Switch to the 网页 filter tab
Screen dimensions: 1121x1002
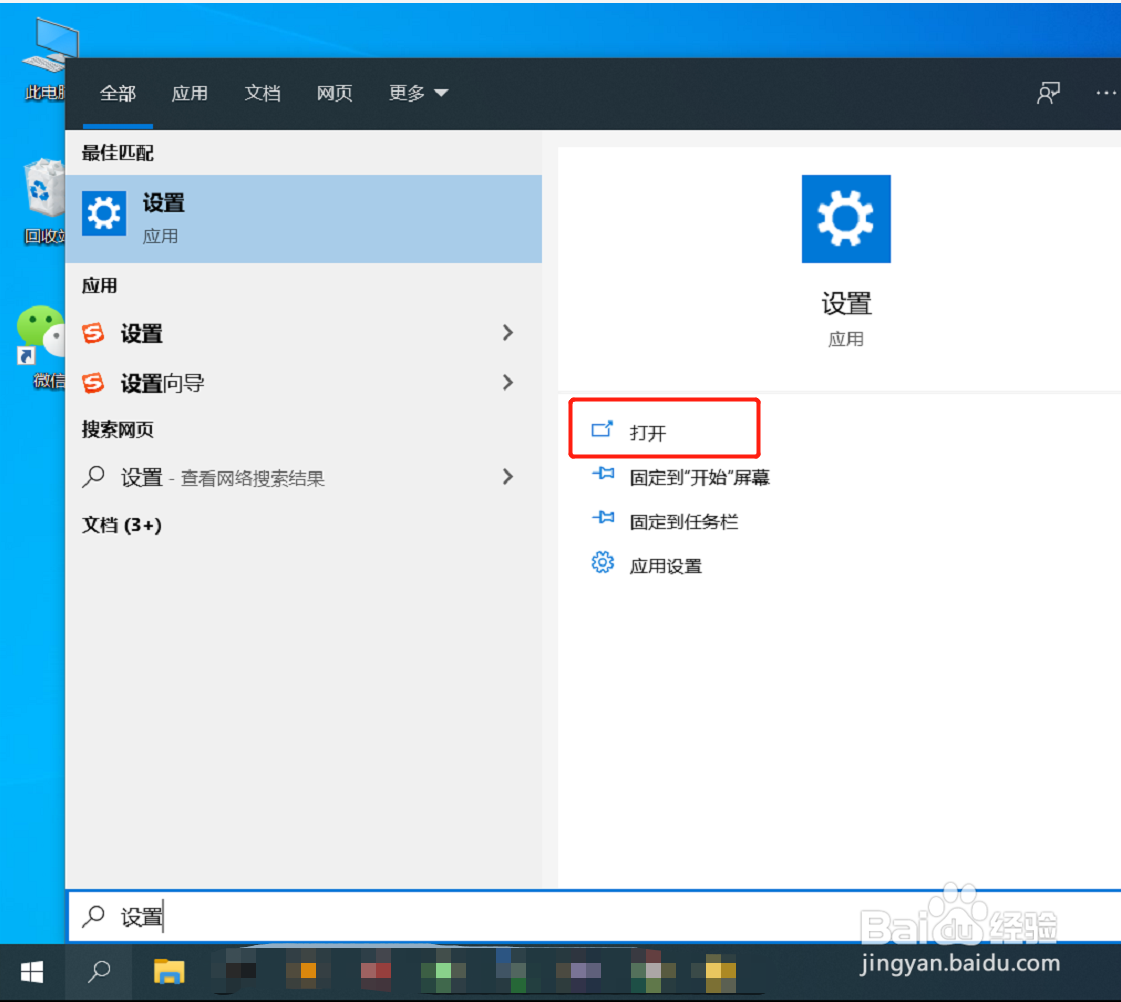click(x=334, y=92)
